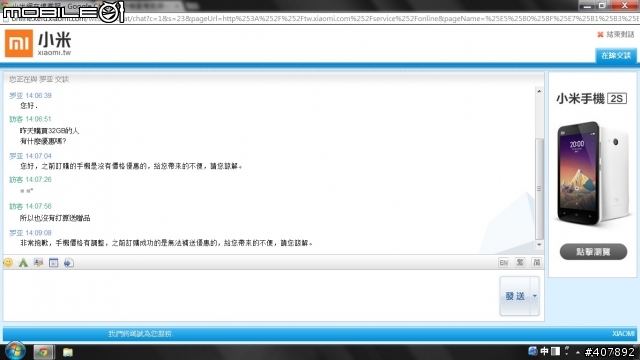Click the timestamp 14:07:26
The height and width of the screenshot is (360, 640).
point(38,179)
